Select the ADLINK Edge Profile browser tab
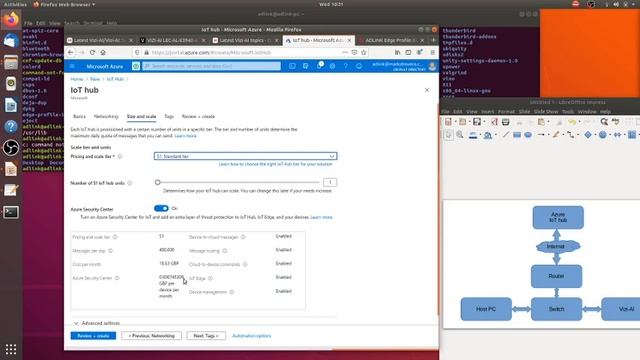This screenshot has height=360, width=640. [x=390, y=40]
